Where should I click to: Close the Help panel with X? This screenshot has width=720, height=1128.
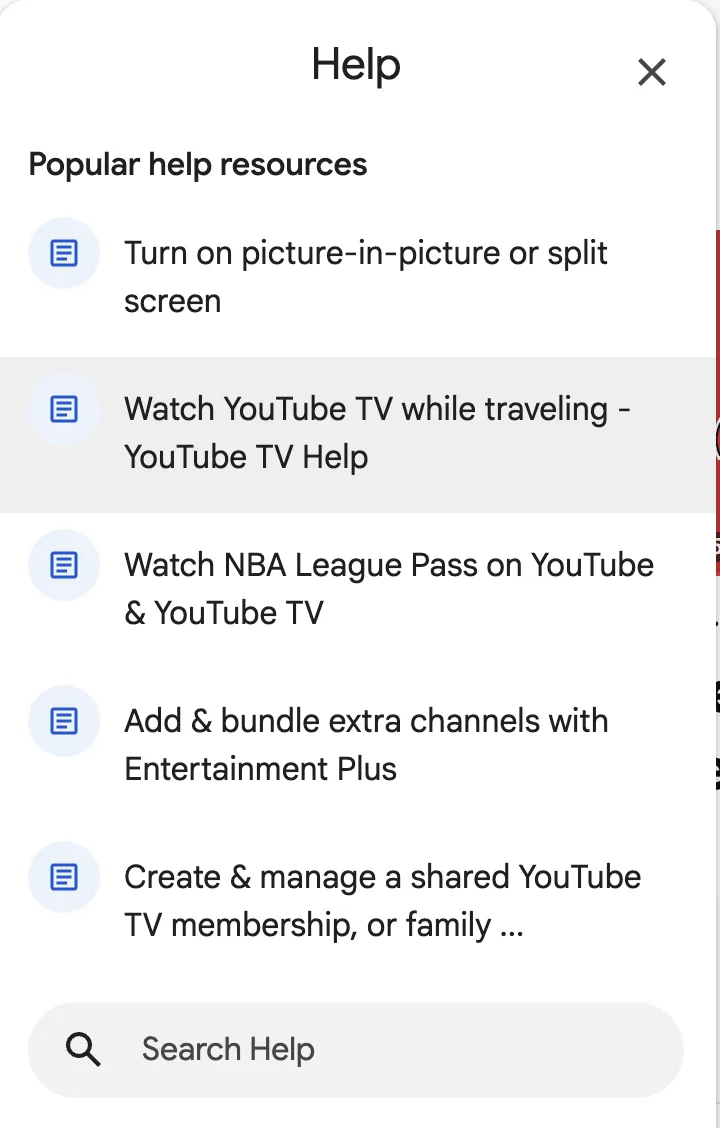click(x=652, y=72)
